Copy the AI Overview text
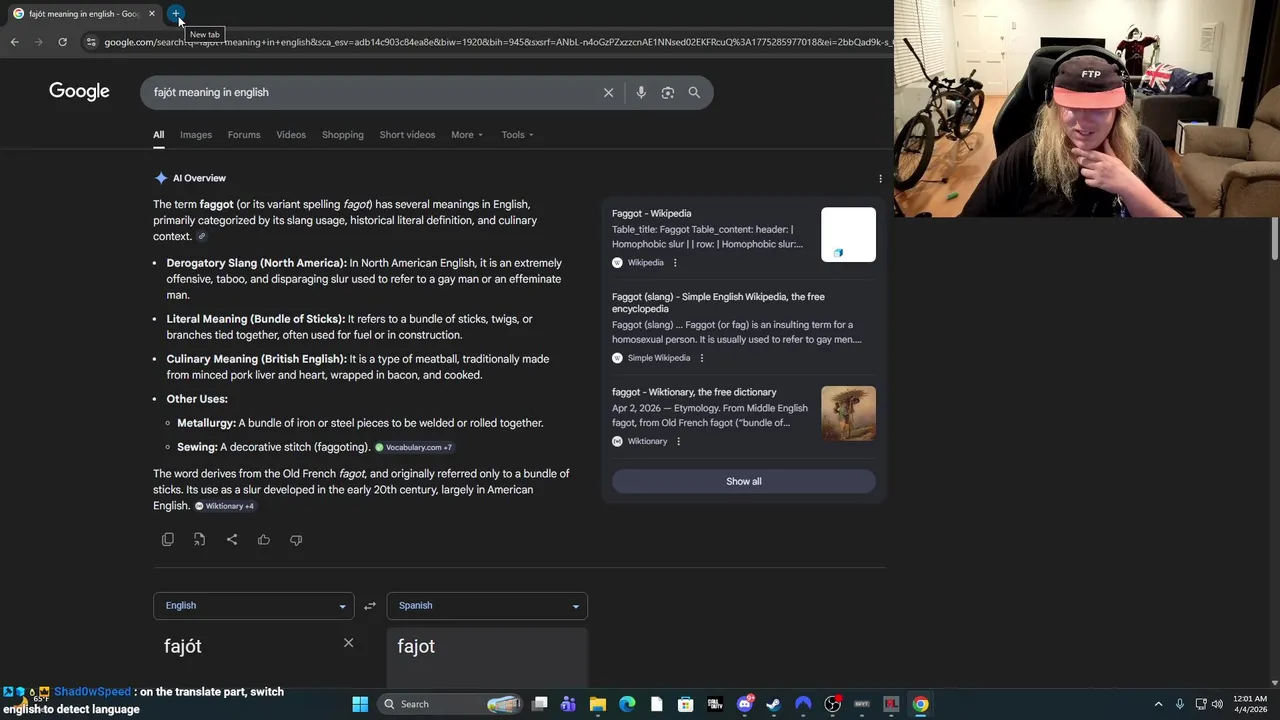This screenshot has height=720, width=1280. (168, 540)
